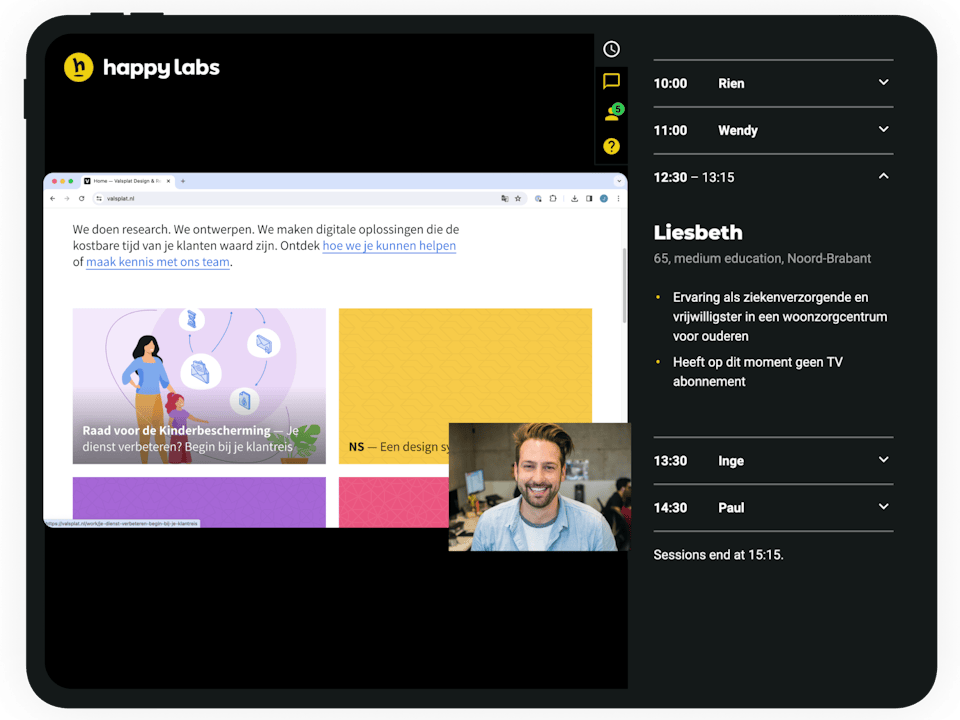960x720 pixels.
Task: Click Wendy's name in the schedule
Action: [x=738, y=130]
